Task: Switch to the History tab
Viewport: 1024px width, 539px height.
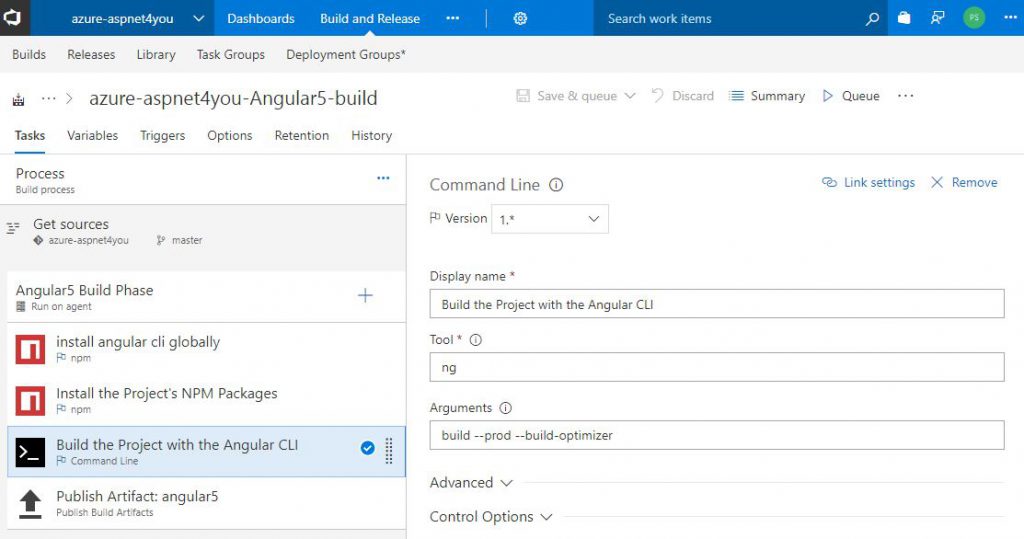Action: [372, 135]
